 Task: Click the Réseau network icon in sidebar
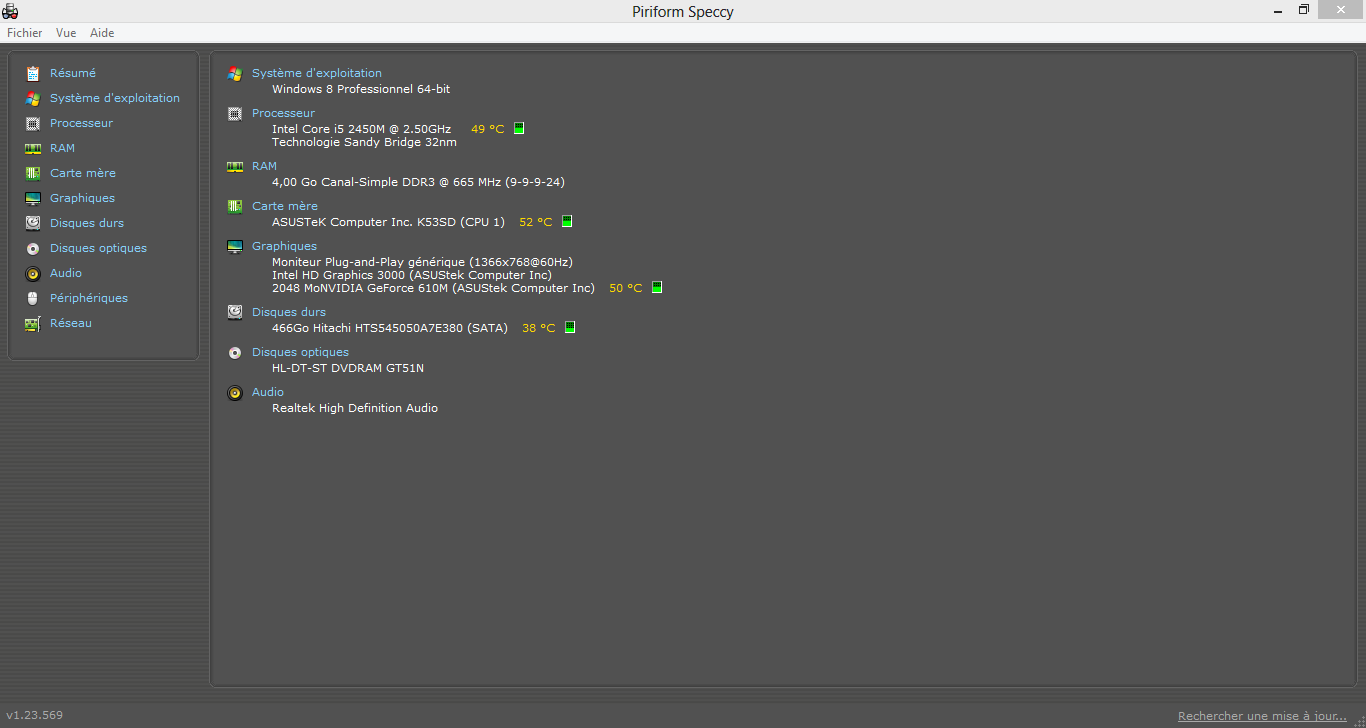(33, 323)
